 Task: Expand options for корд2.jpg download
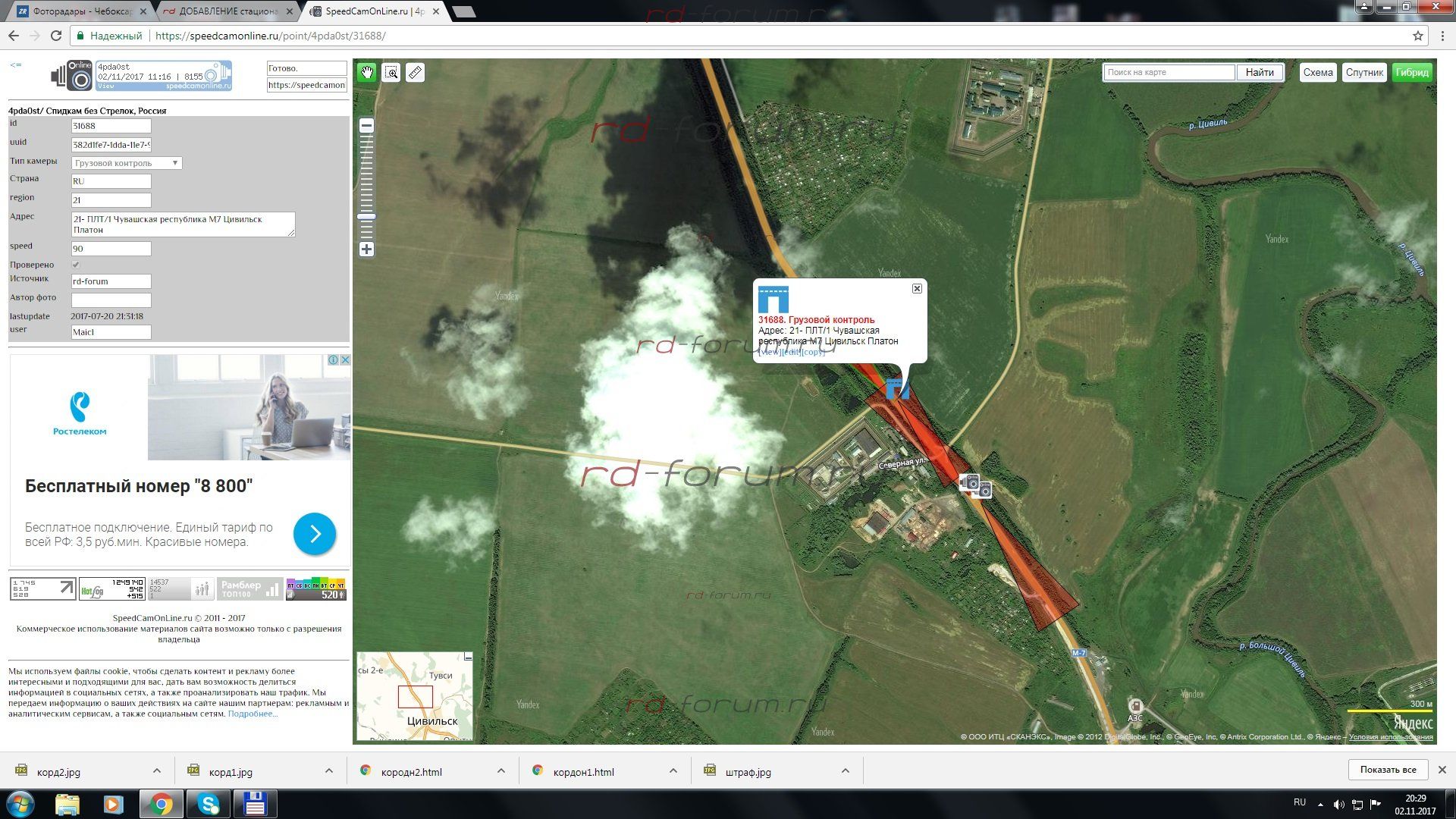tap(157, 771)
